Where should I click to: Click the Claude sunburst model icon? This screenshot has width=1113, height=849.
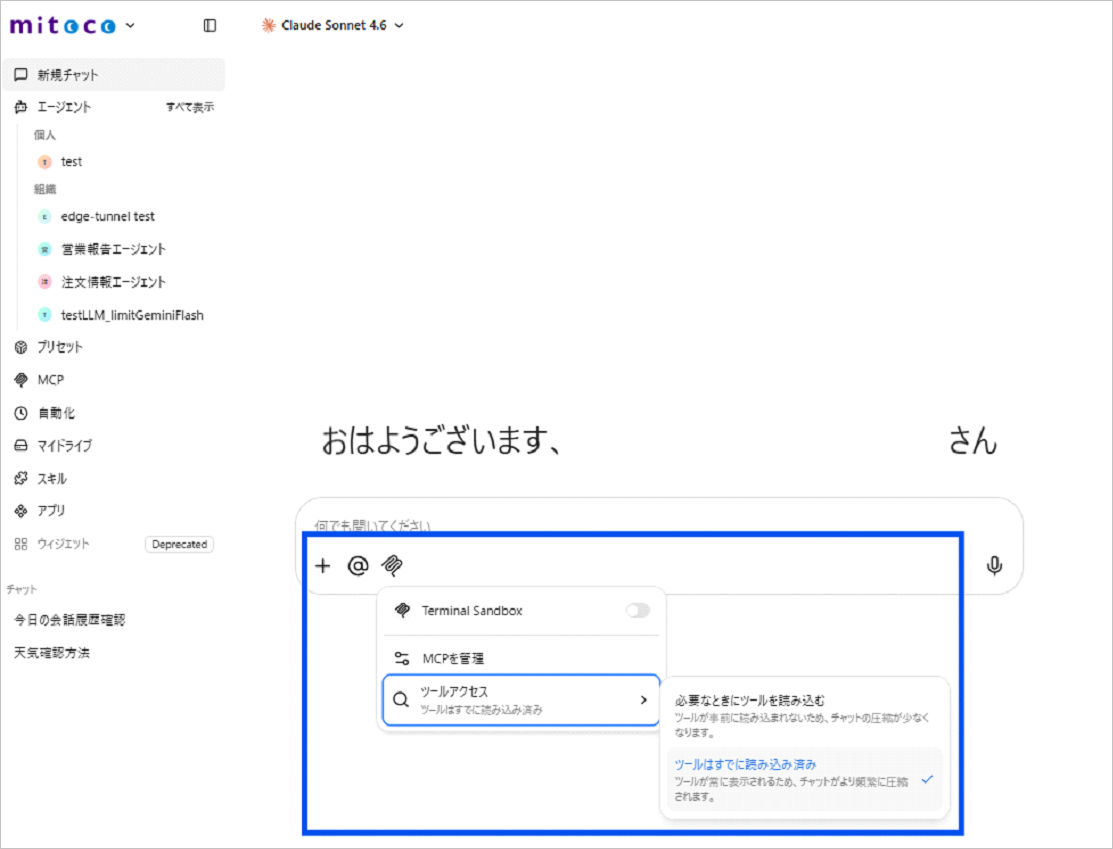coord(268,26)
